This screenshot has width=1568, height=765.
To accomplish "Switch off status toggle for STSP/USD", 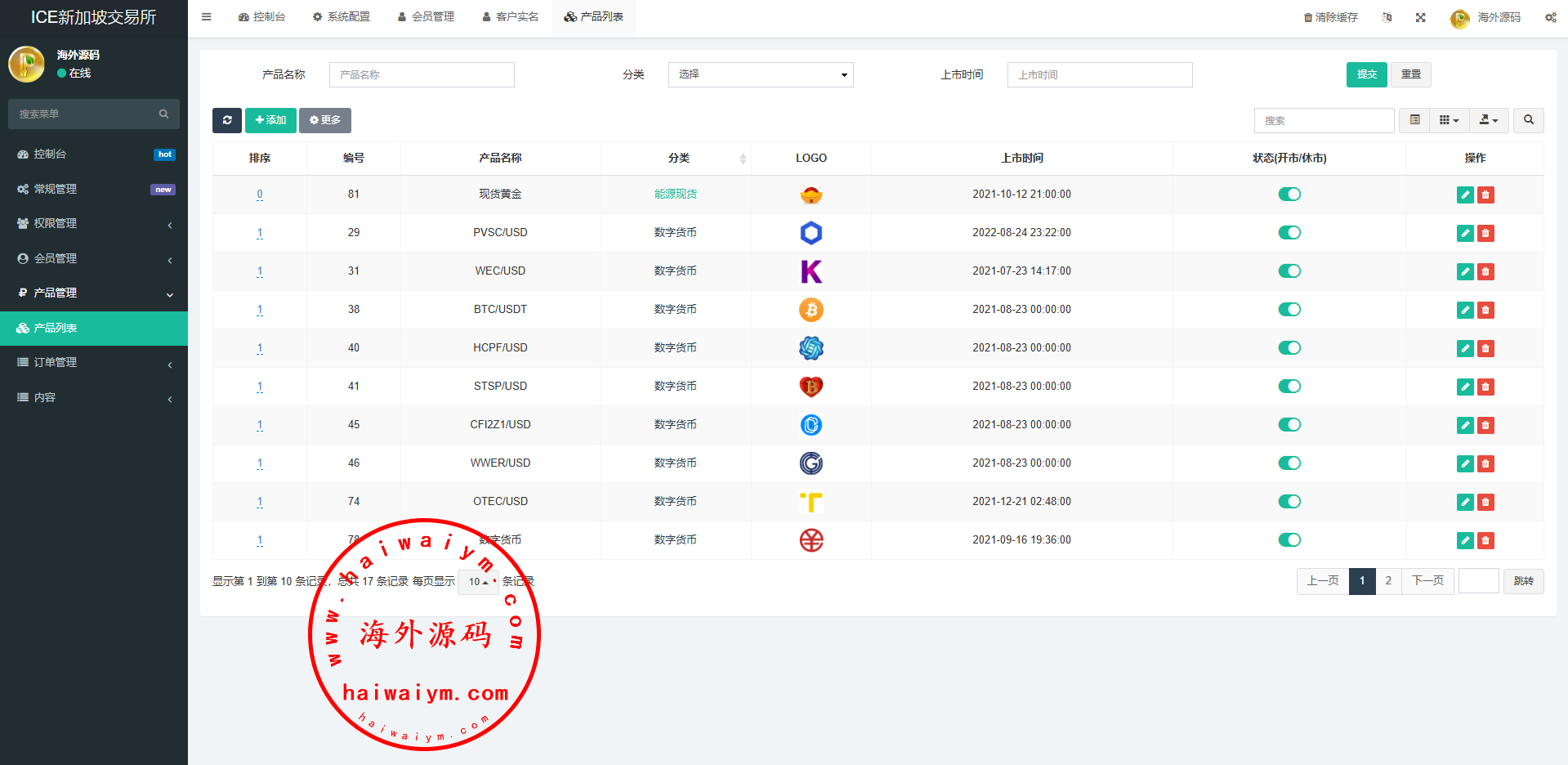I will pos(1289,387).
